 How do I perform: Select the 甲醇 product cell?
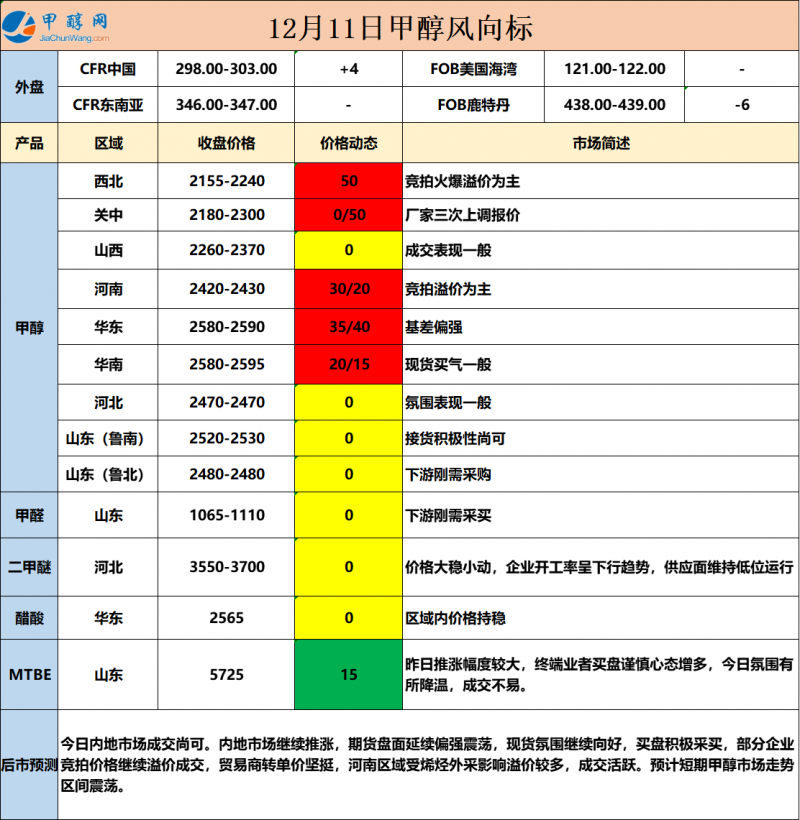pyautogui.click(x=29, y=327)
